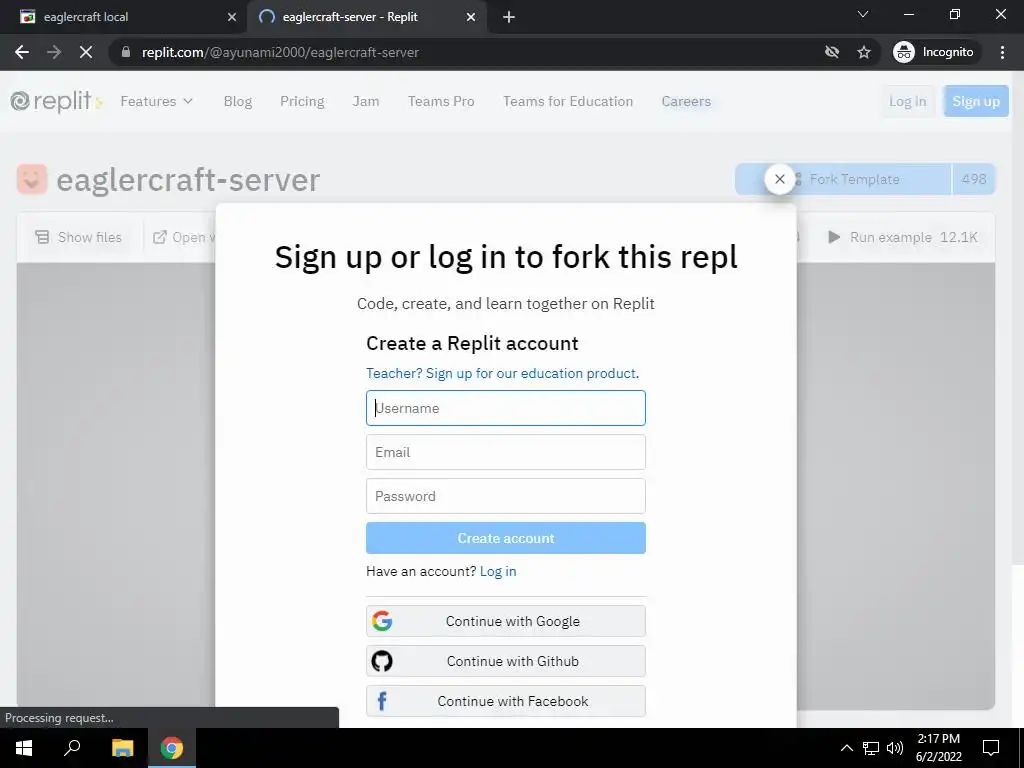Click the Run example play icon
This screenshot has width=1024, height=768.
tap(834, 237)
